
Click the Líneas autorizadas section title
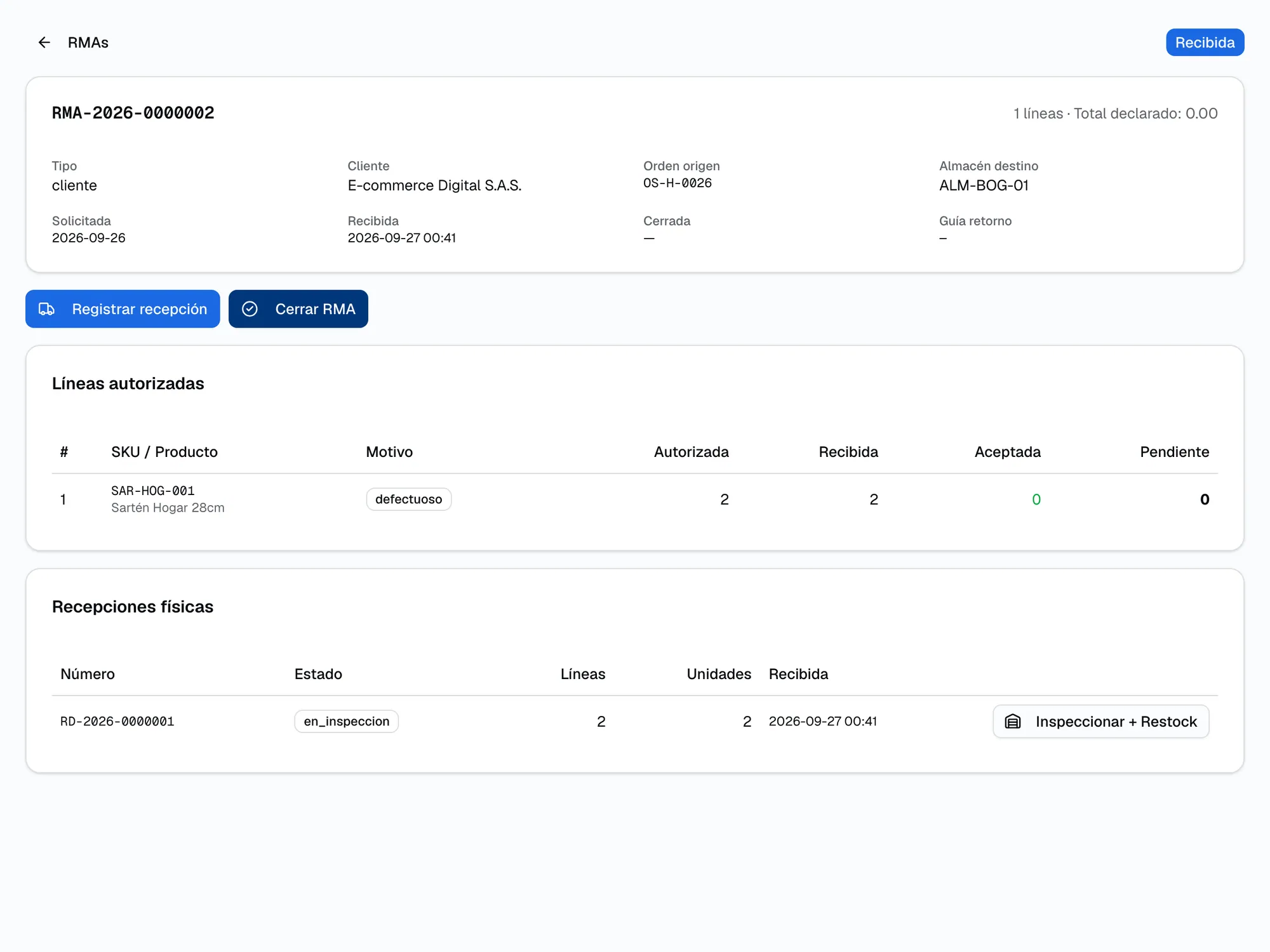pos(128,383)
